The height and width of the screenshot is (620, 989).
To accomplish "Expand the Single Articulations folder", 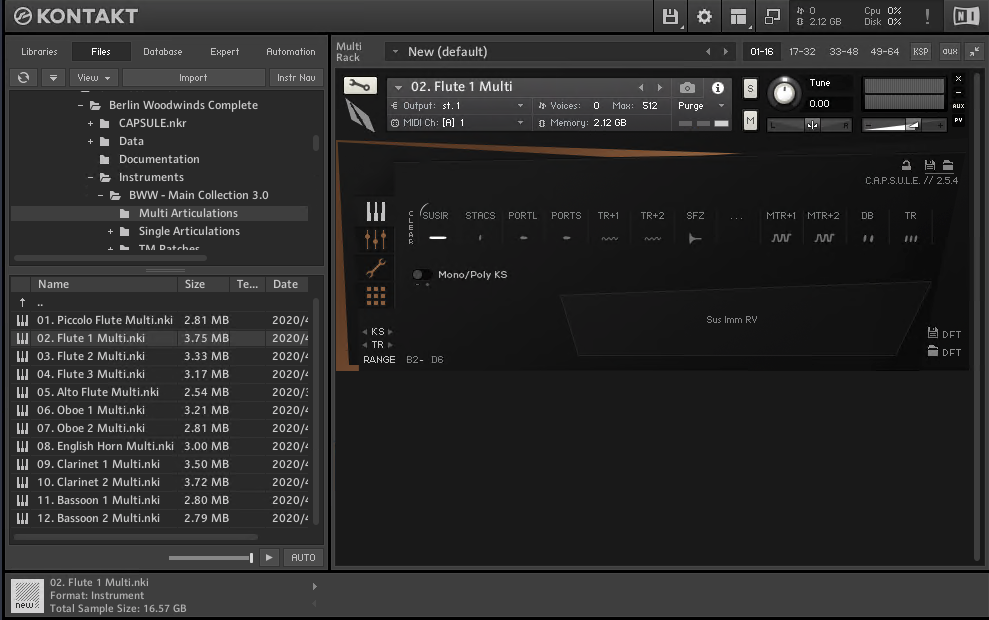I will 110,231.
